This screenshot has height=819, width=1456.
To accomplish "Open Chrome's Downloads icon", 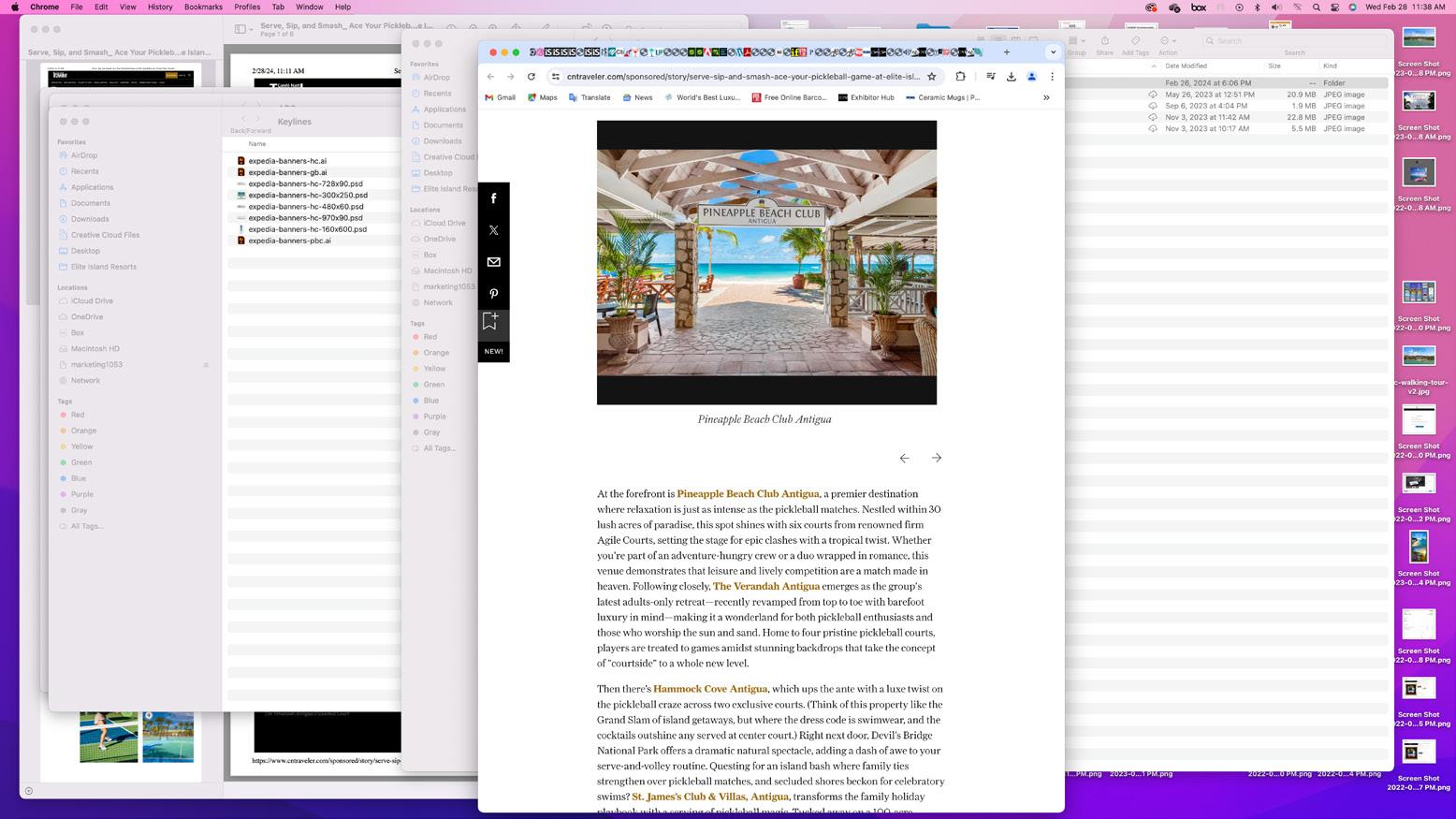I will [1012, 77].
